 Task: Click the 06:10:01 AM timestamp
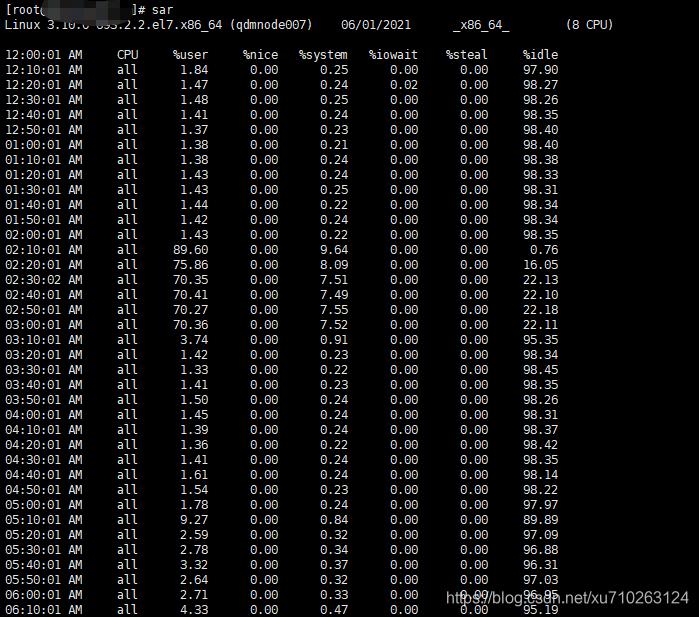[x=44, y=610]
